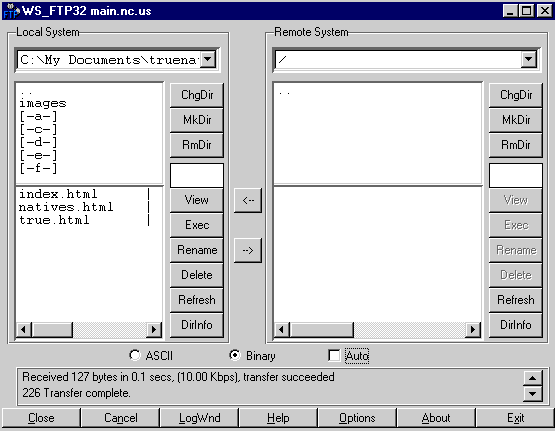Open the Options dialog
555x431 pixels.
pyautogui.click(x=357, y=418)
